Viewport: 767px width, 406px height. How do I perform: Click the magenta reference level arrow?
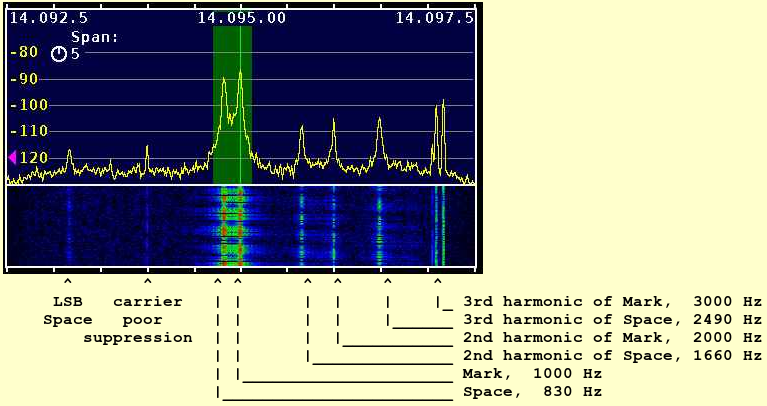(12, 158)
